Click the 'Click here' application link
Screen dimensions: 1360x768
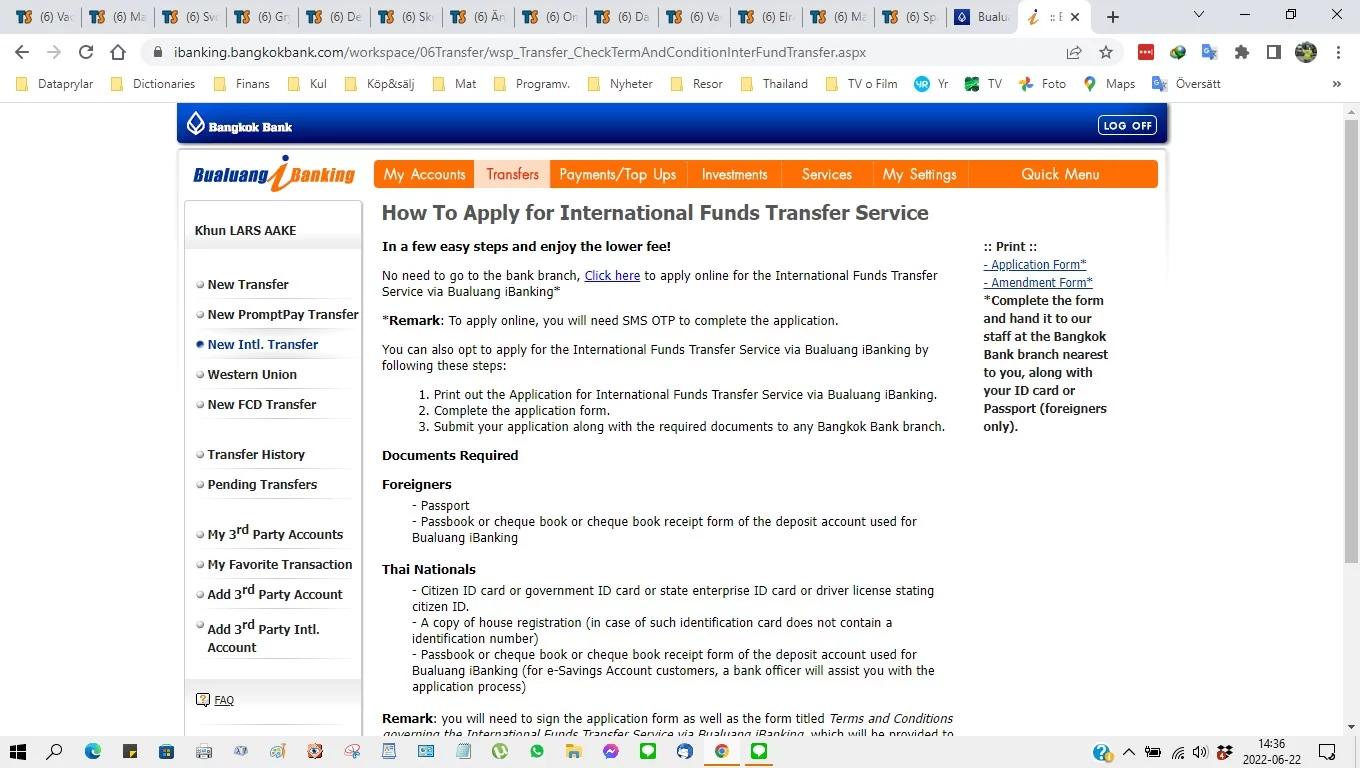coord(612,275)
